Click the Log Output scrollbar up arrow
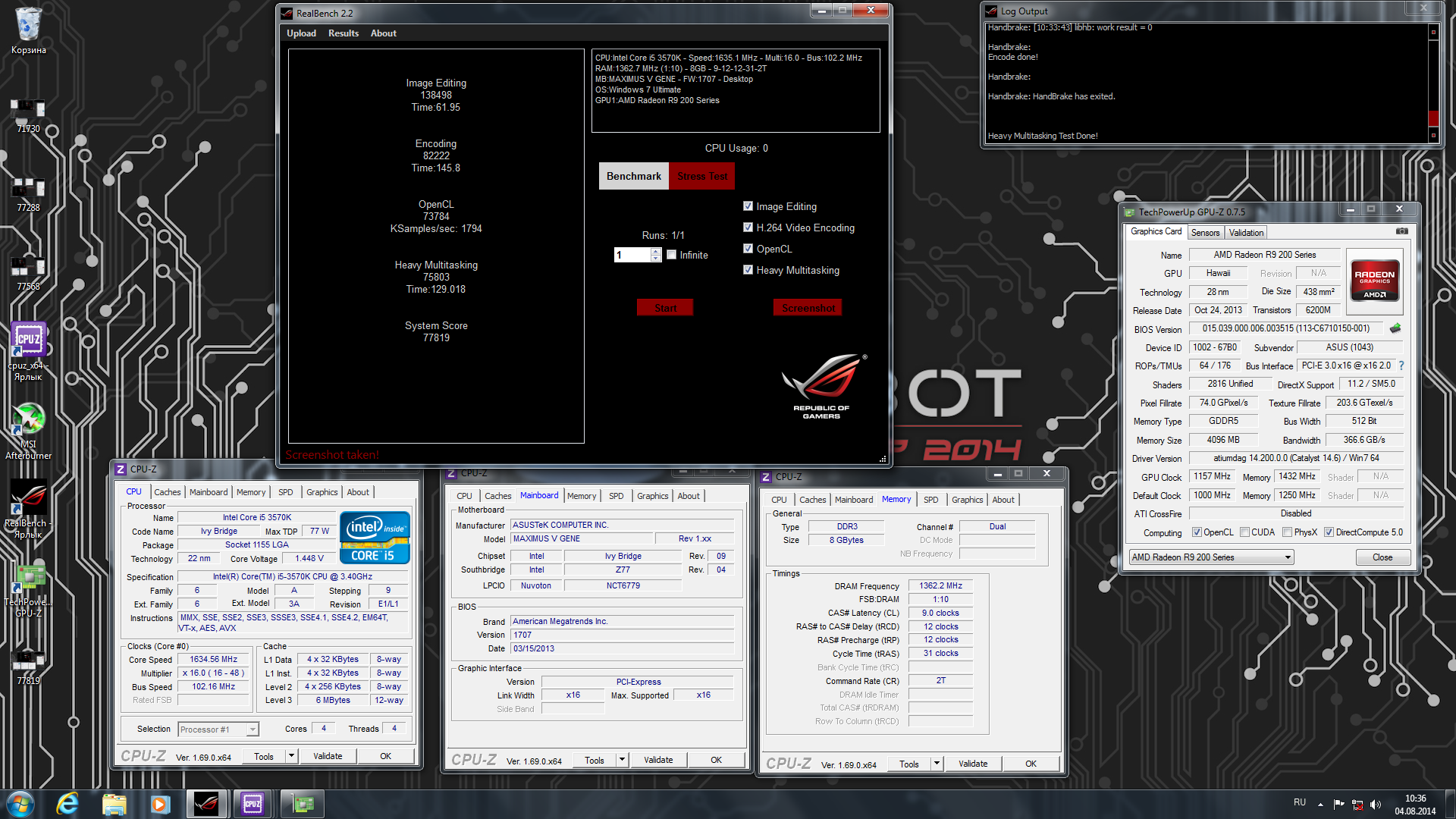1456x819 pixels. coord(1433,32)
